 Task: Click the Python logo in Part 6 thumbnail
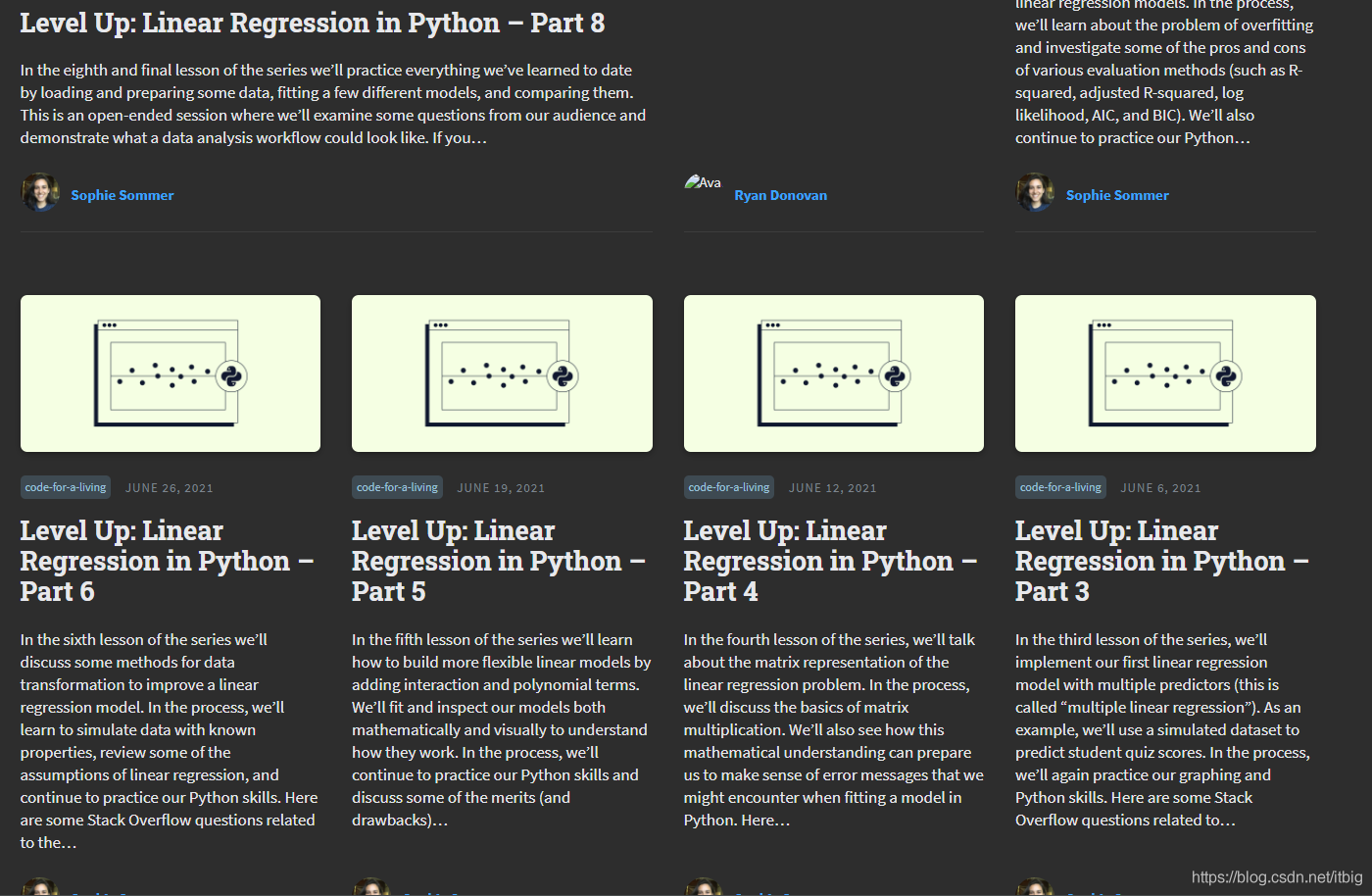tap(231, 376)
